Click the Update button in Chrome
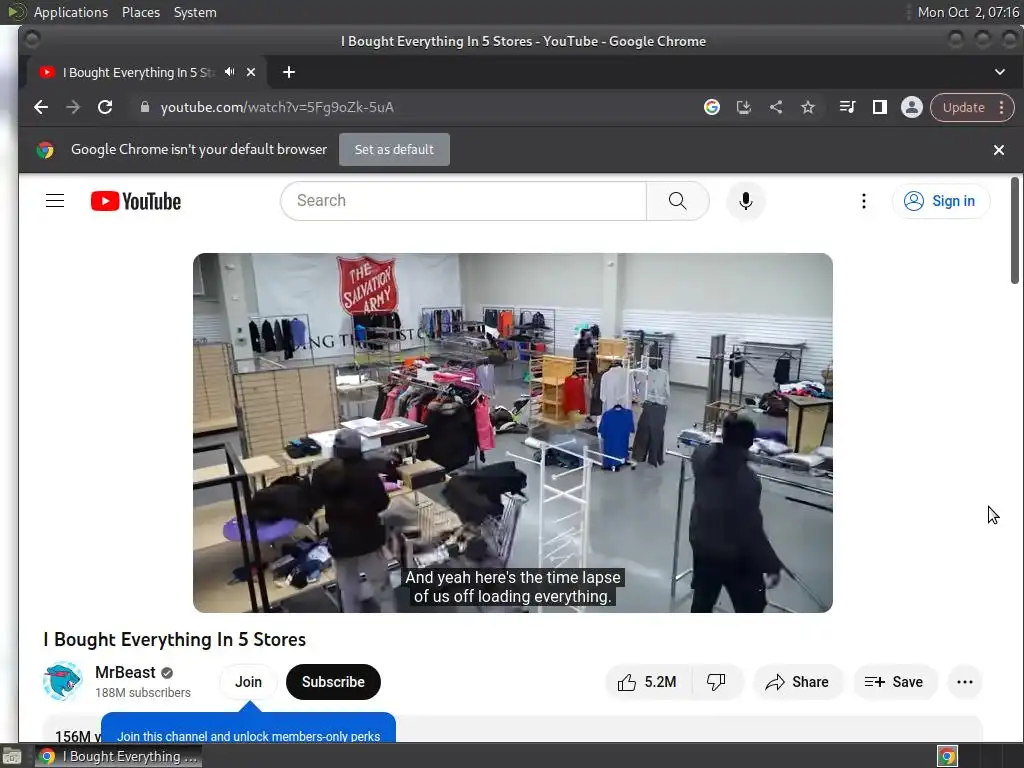The image size is (1024, 768). tap(963, 108)
